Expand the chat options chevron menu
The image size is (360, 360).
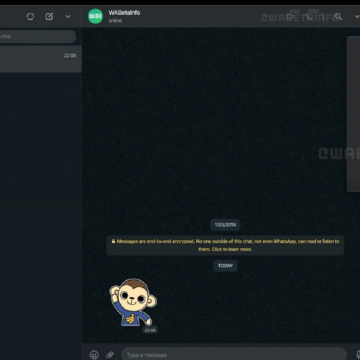pyautogui.click(x=357, y=17)
